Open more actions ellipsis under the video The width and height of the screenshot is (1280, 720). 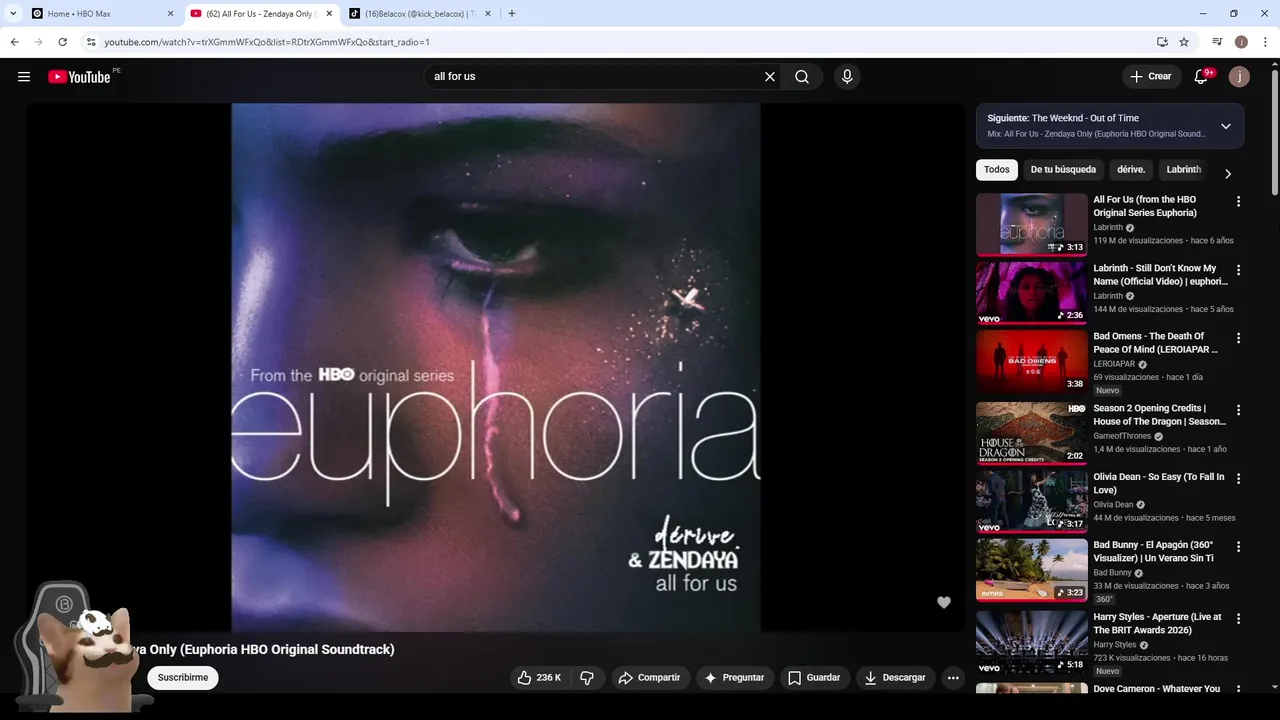tap(953, 678)
